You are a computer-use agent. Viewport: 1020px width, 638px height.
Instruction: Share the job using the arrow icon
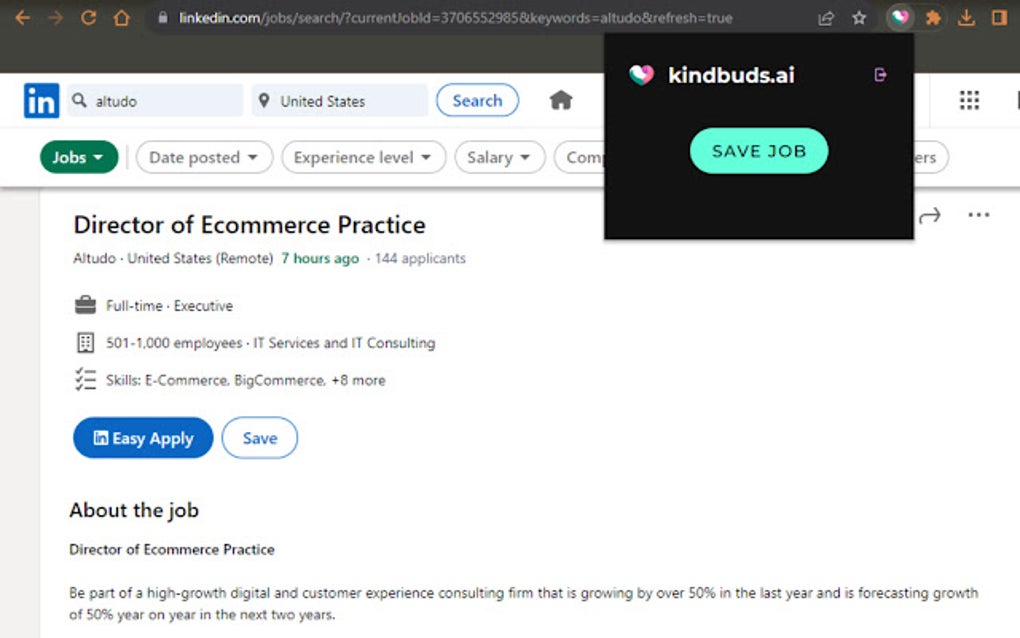coord(930,216)
